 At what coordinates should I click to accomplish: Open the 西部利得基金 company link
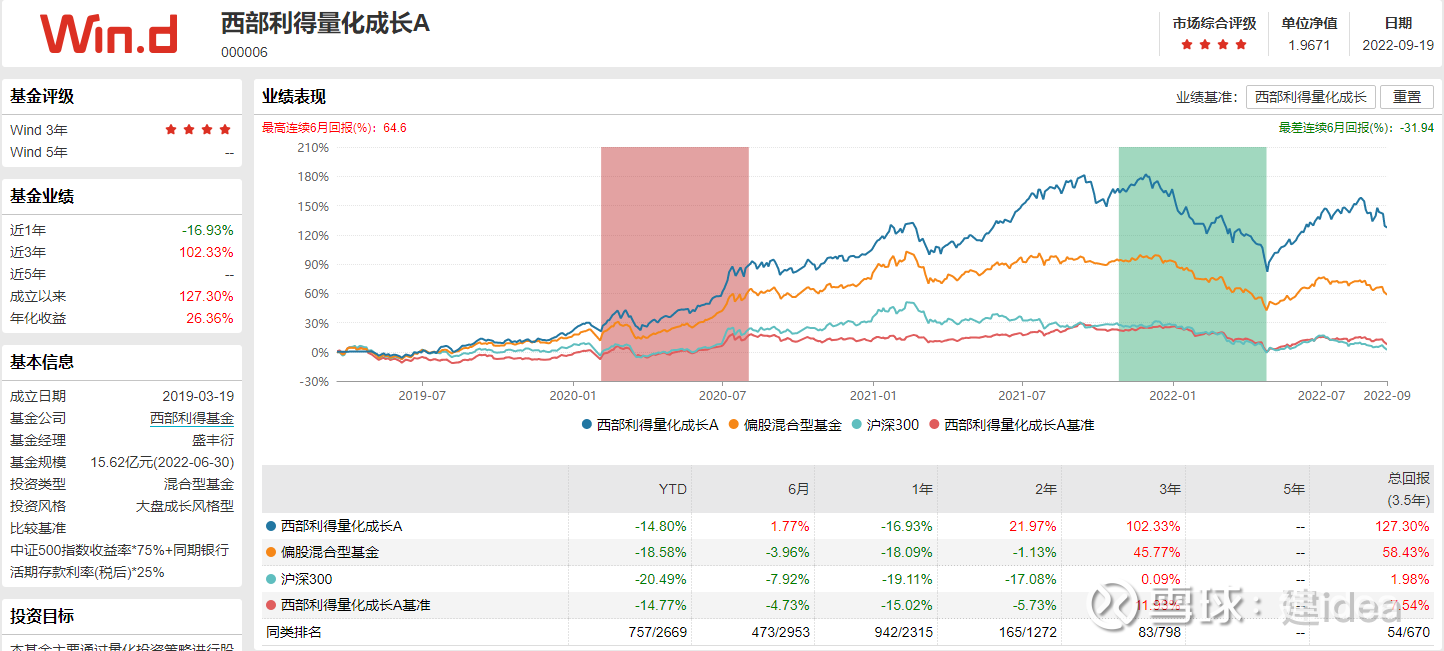click(192, 418)
